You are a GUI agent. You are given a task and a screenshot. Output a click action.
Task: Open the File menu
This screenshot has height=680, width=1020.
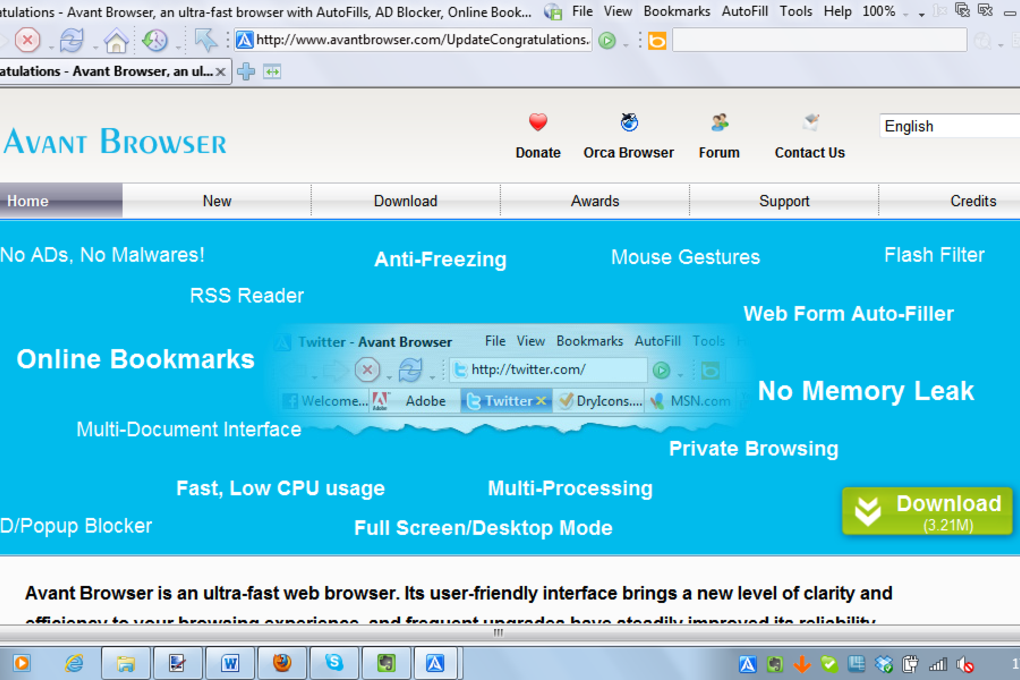click(x=582, y=12)
